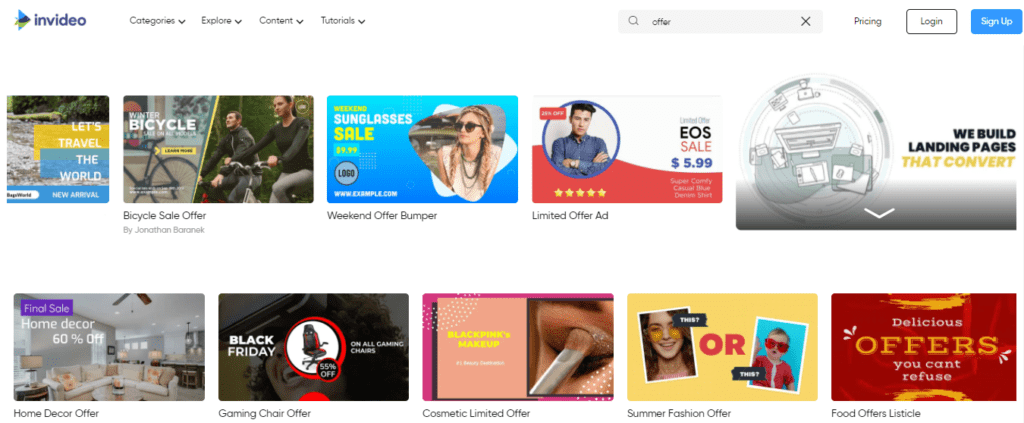This screenshot has width=1024, height=423.
Task: Select the Cosmetic Limited Offer template
Action: [517, 347]
